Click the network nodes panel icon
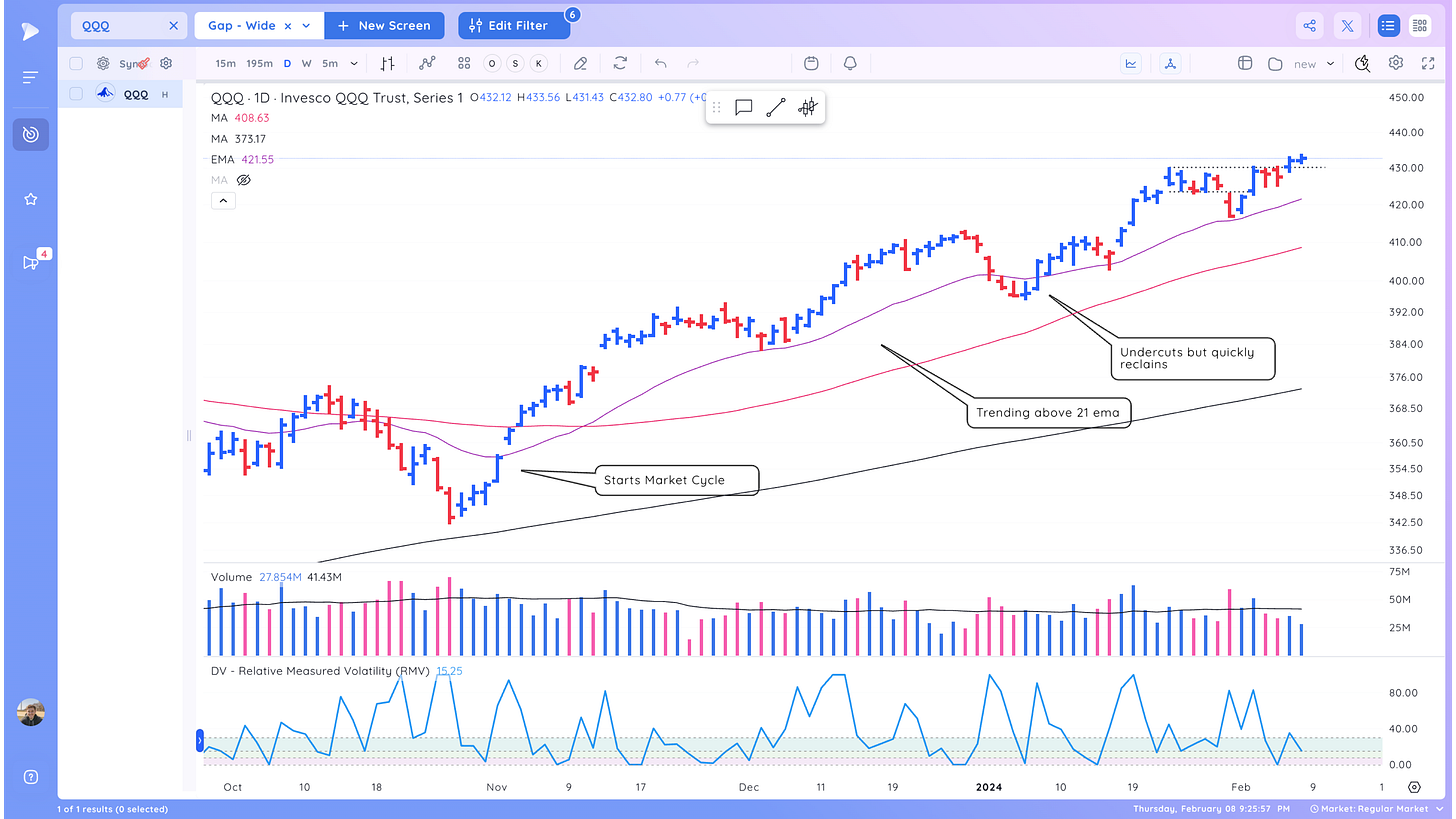 coord(1170,63)
